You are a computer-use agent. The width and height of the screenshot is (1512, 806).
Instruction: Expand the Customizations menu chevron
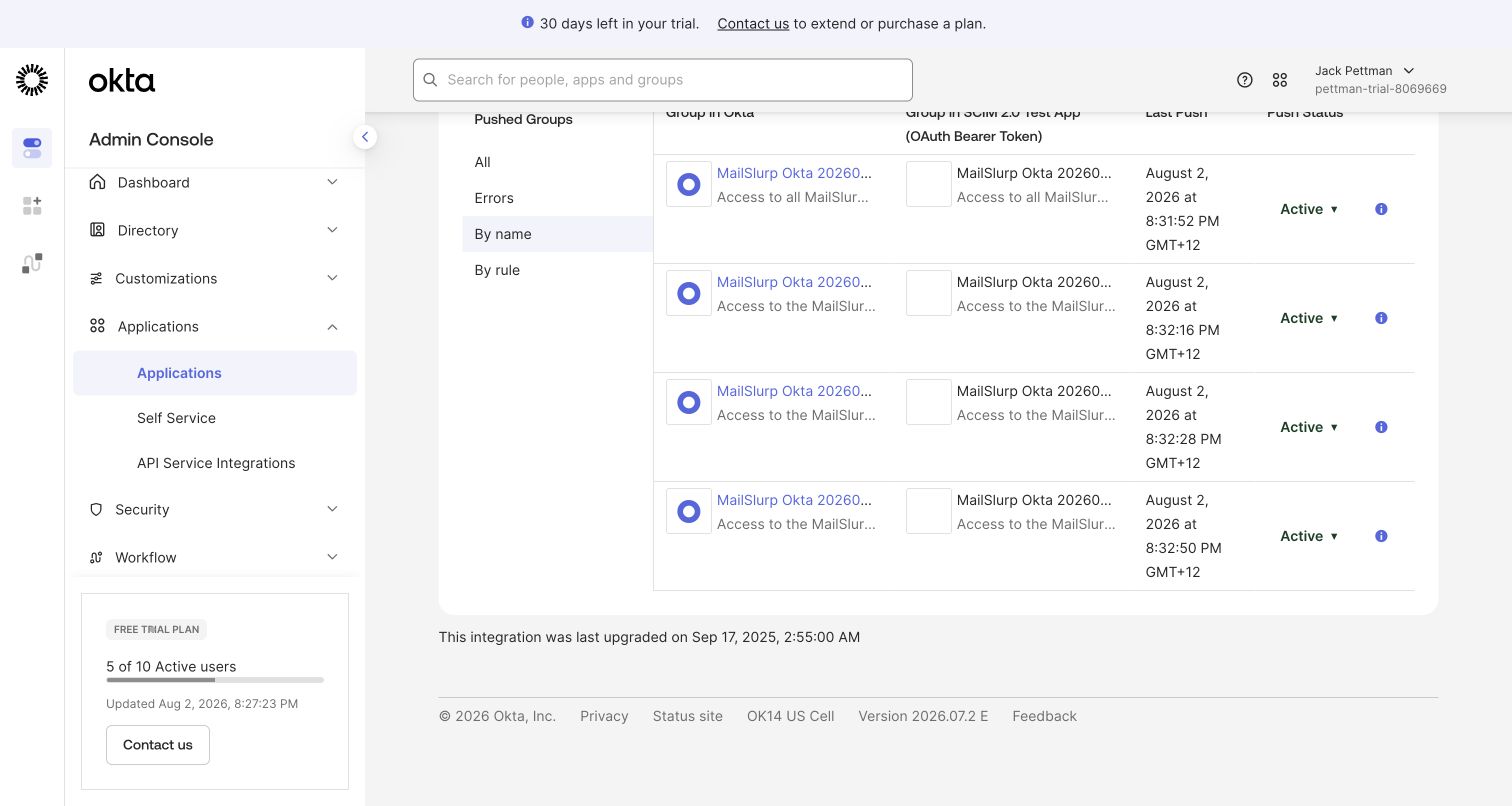click(x=333, y=278)
